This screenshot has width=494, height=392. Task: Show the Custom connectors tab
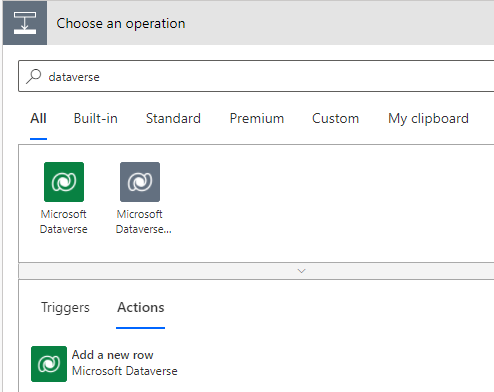[x=335, y=119]
